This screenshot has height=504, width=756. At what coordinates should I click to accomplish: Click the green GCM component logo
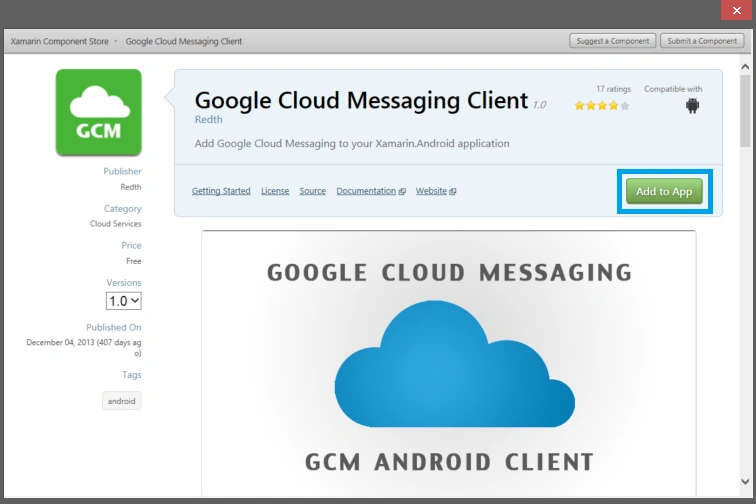click(x=98, y=112)
